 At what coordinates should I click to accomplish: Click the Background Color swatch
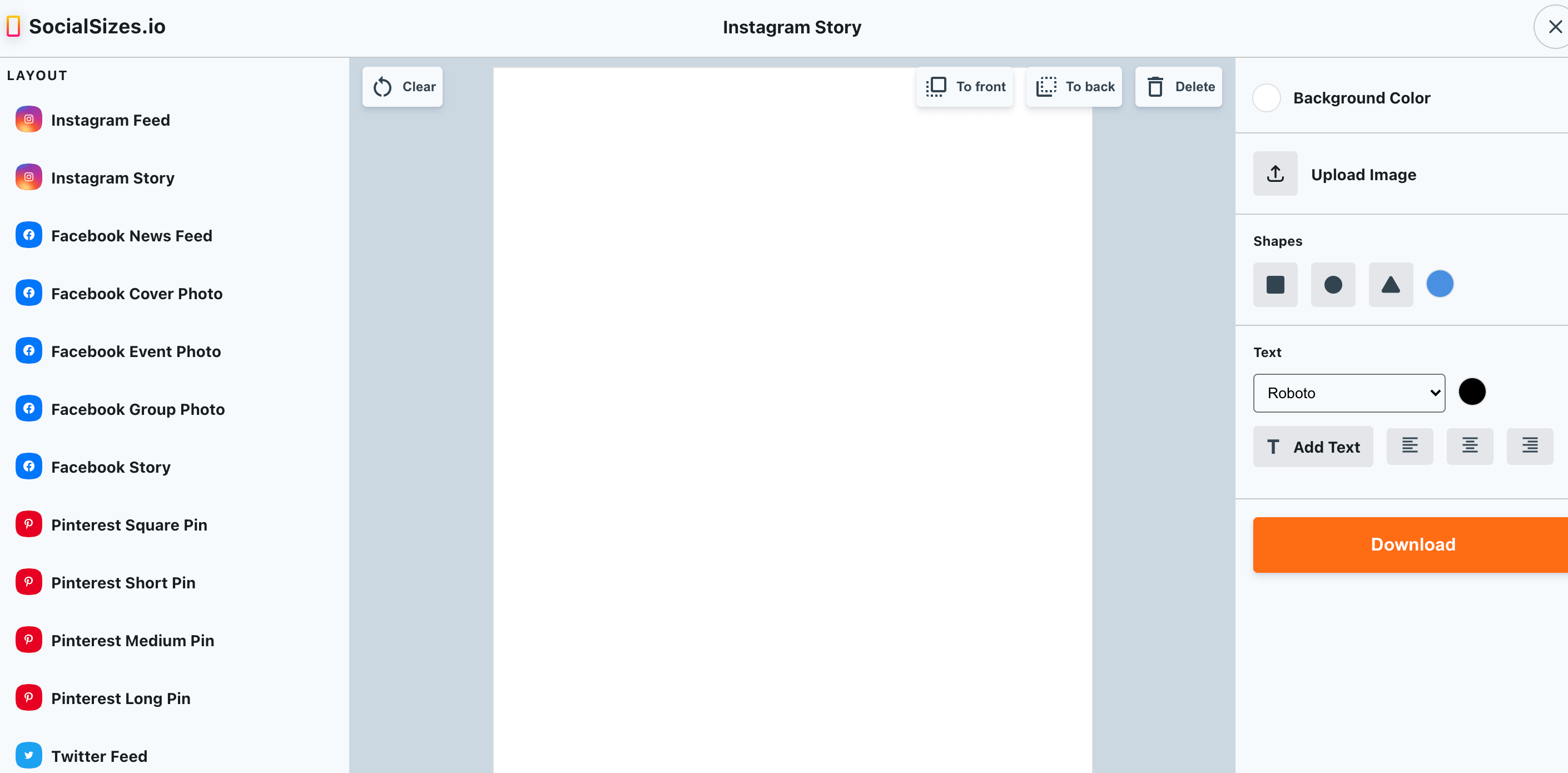1267,97
